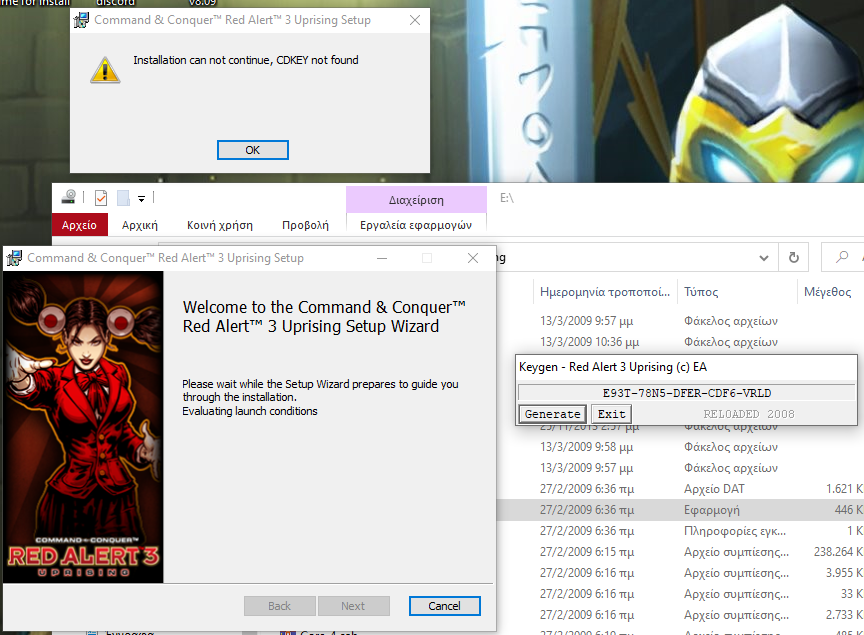Click the search magnifier icon in Explorer
Viewport: 864px width, 635px height.
point(841,257)
